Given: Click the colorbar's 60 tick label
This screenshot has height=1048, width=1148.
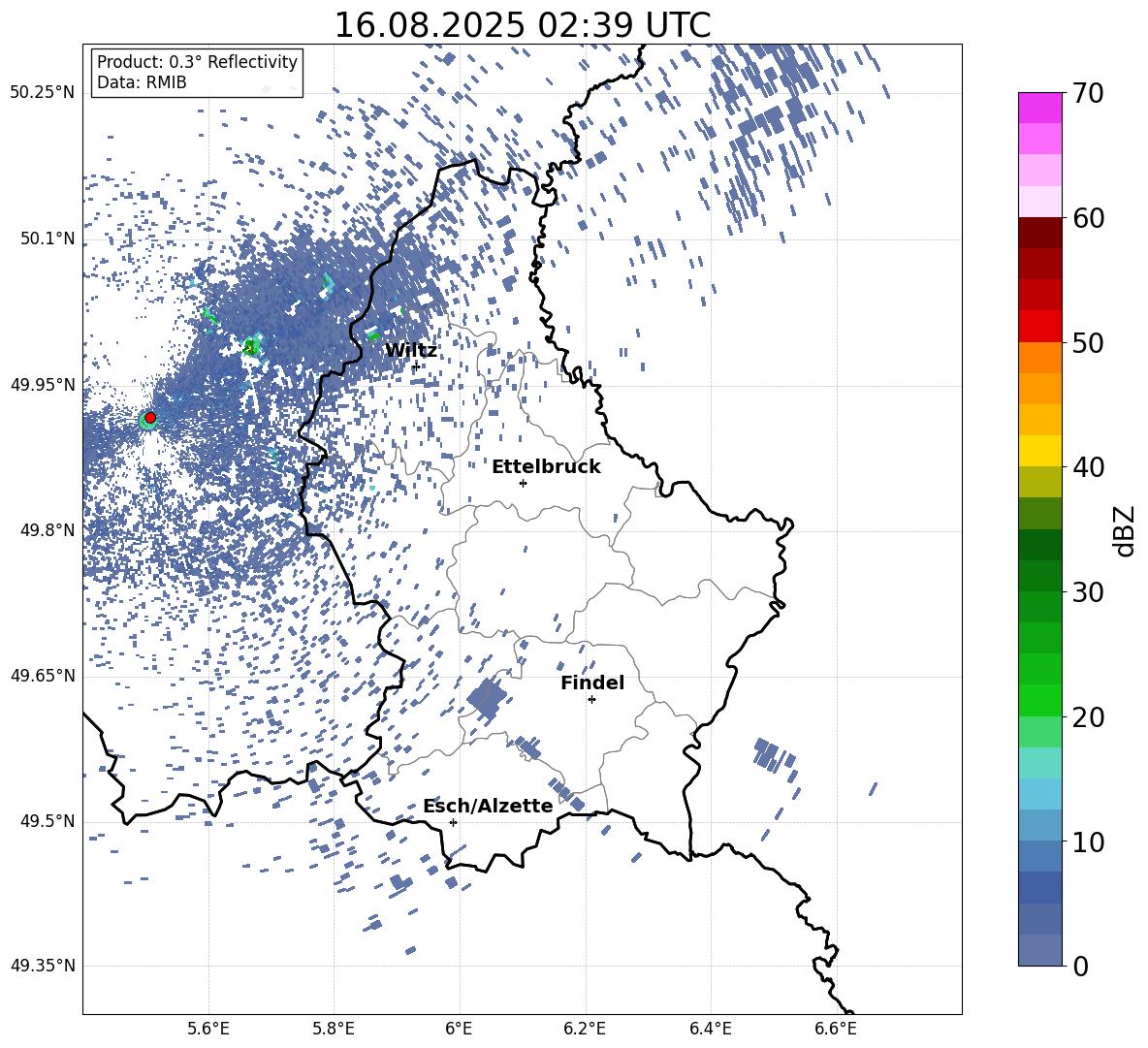Looking at the screenshot, I should tap(1088, 218).
